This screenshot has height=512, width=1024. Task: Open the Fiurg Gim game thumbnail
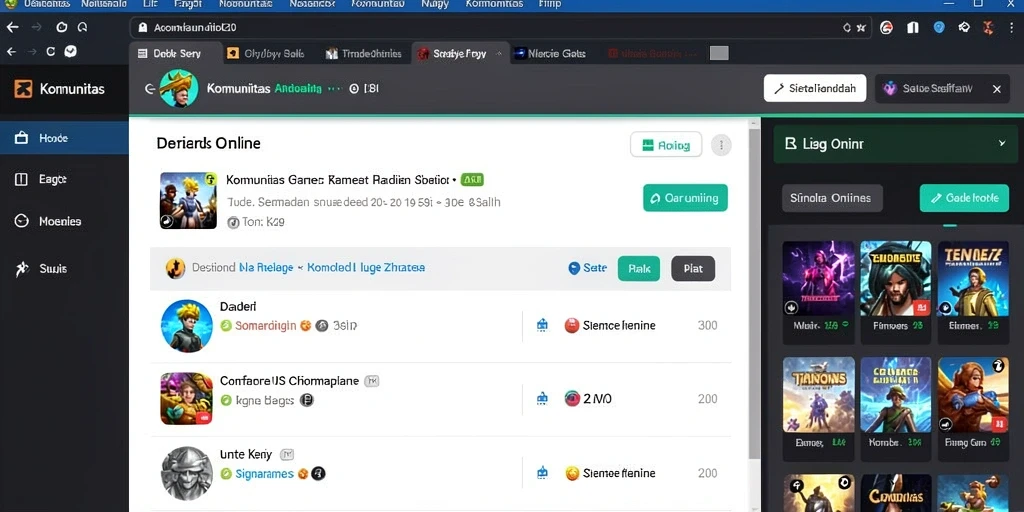coord(973,394)
